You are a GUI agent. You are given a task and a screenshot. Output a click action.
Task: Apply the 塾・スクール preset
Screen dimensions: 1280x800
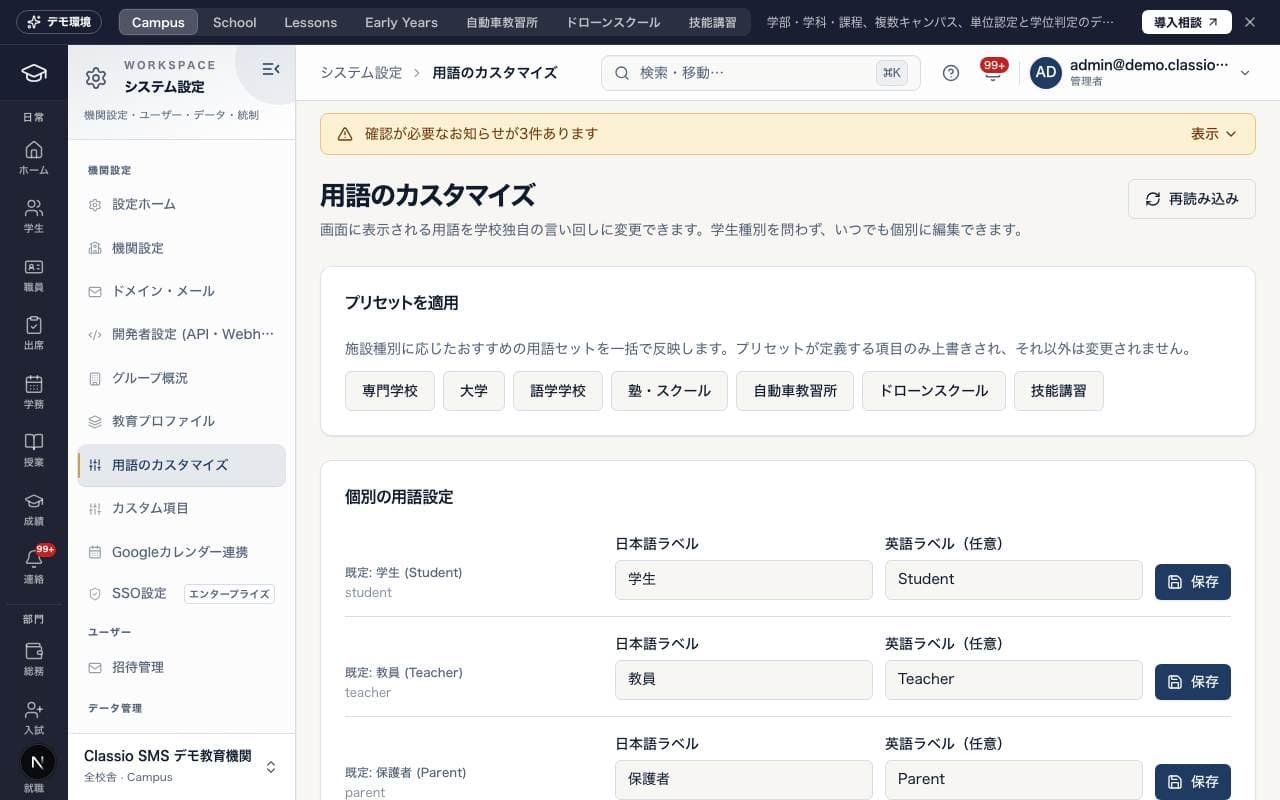pyautogui.click(x=669, y=391)
